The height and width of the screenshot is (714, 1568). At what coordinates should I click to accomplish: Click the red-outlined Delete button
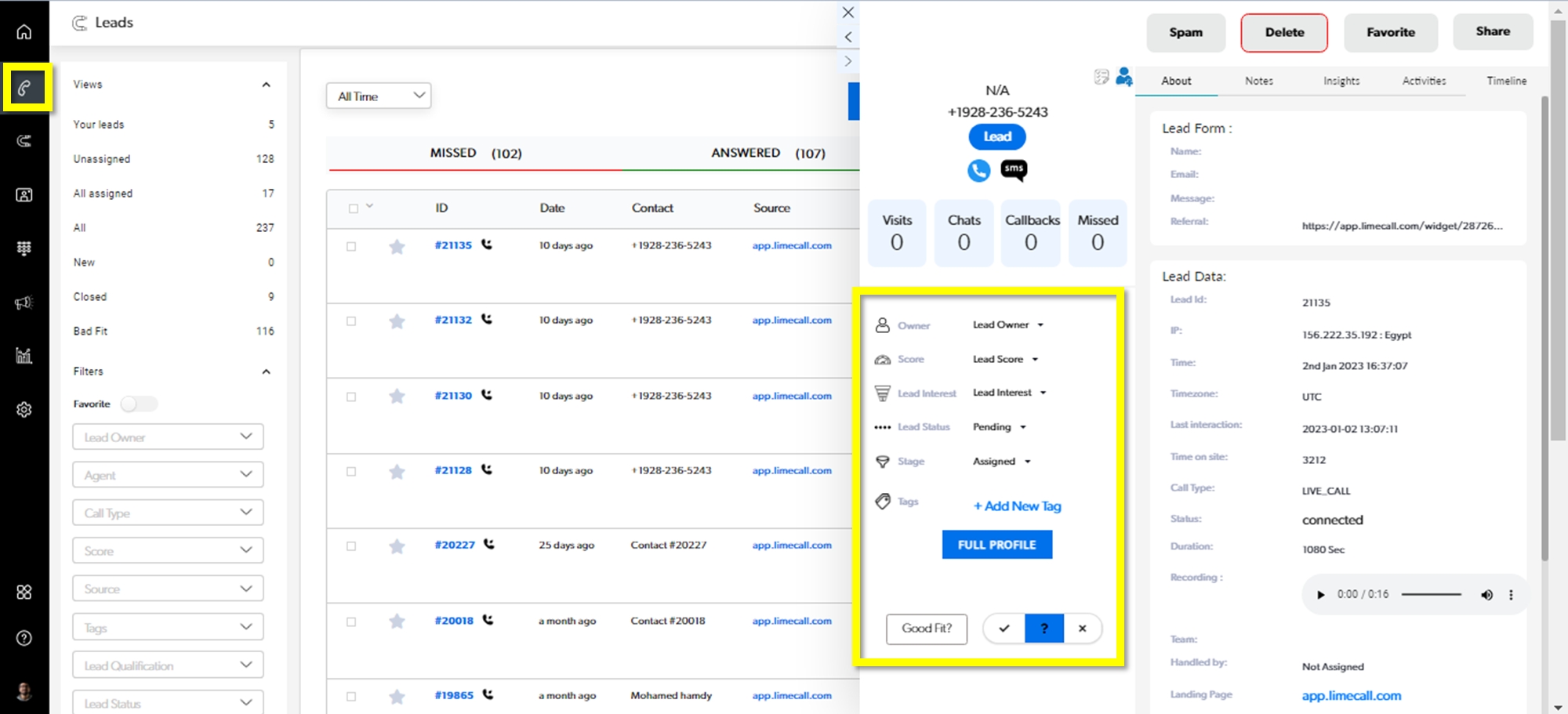click(1283, 33)
